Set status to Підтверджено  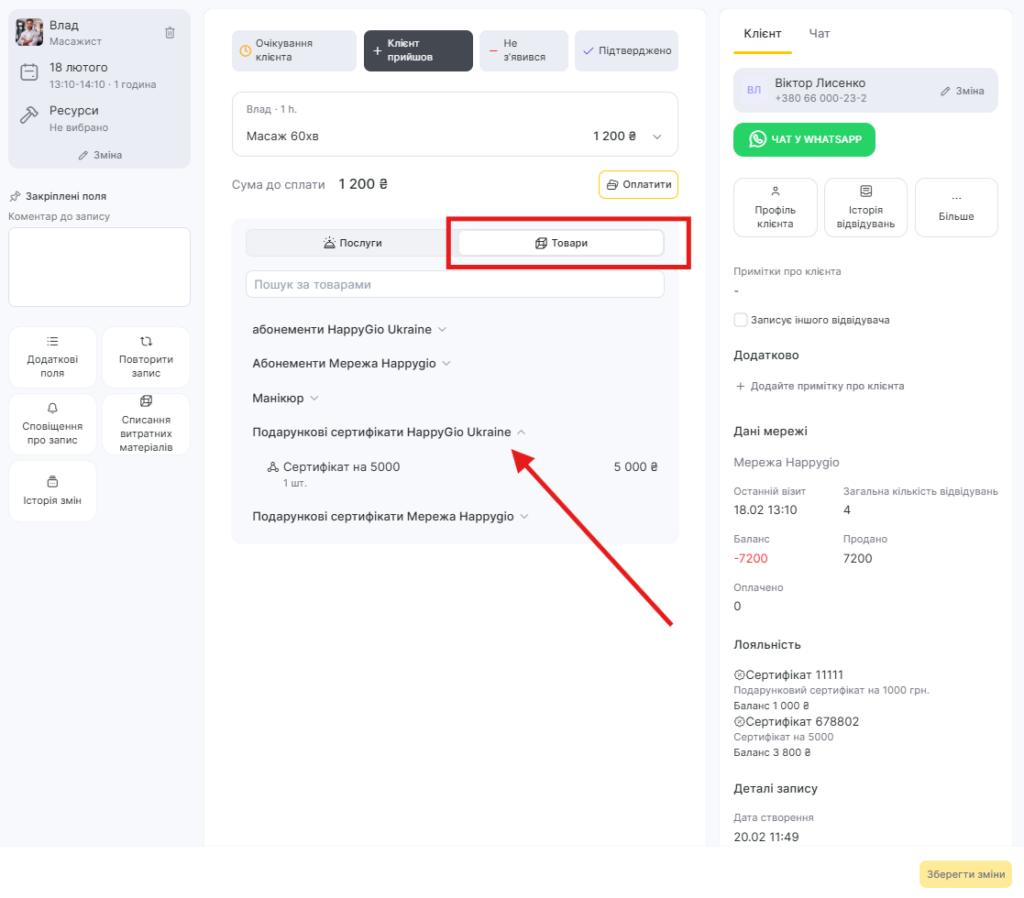tap(626, 51)
